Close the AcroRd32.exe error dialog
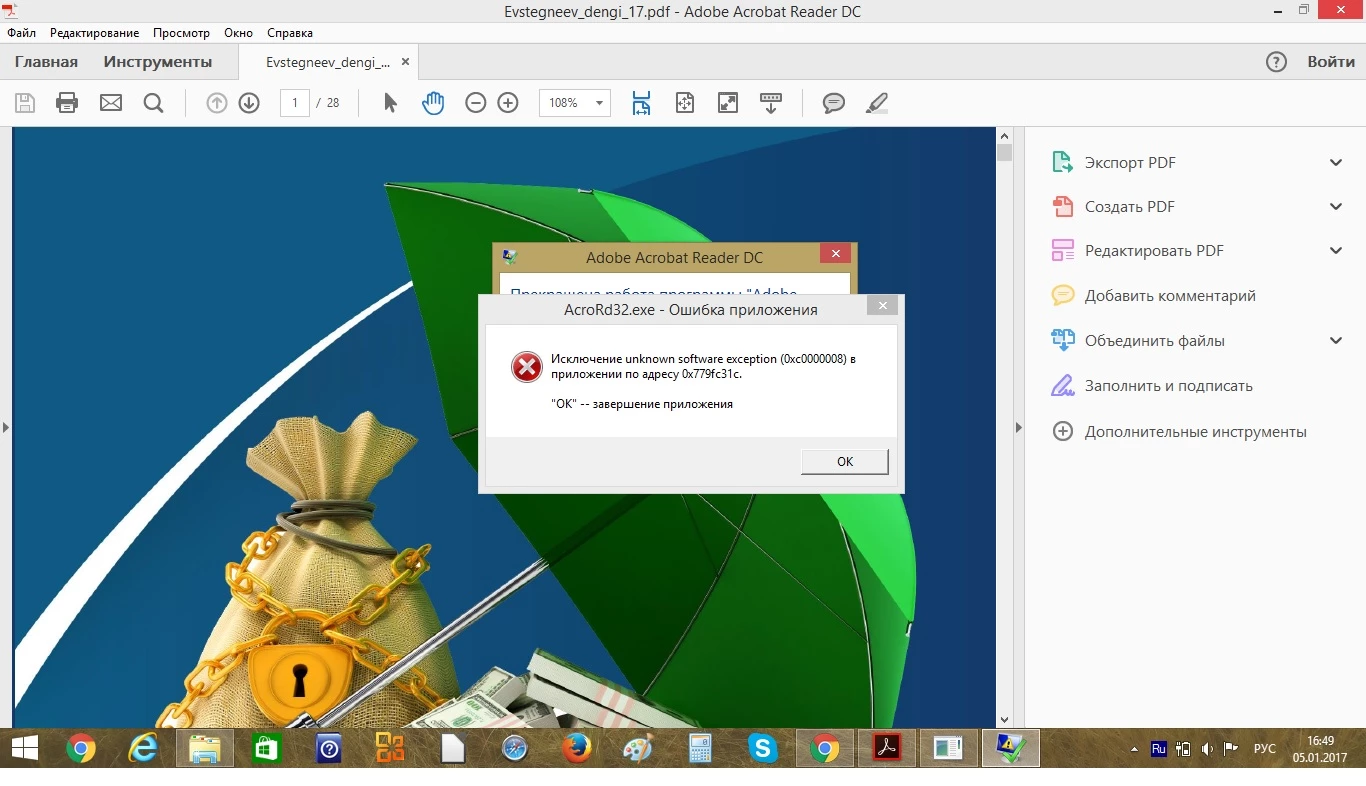1366x786 pixels. (x=881, y=306)
